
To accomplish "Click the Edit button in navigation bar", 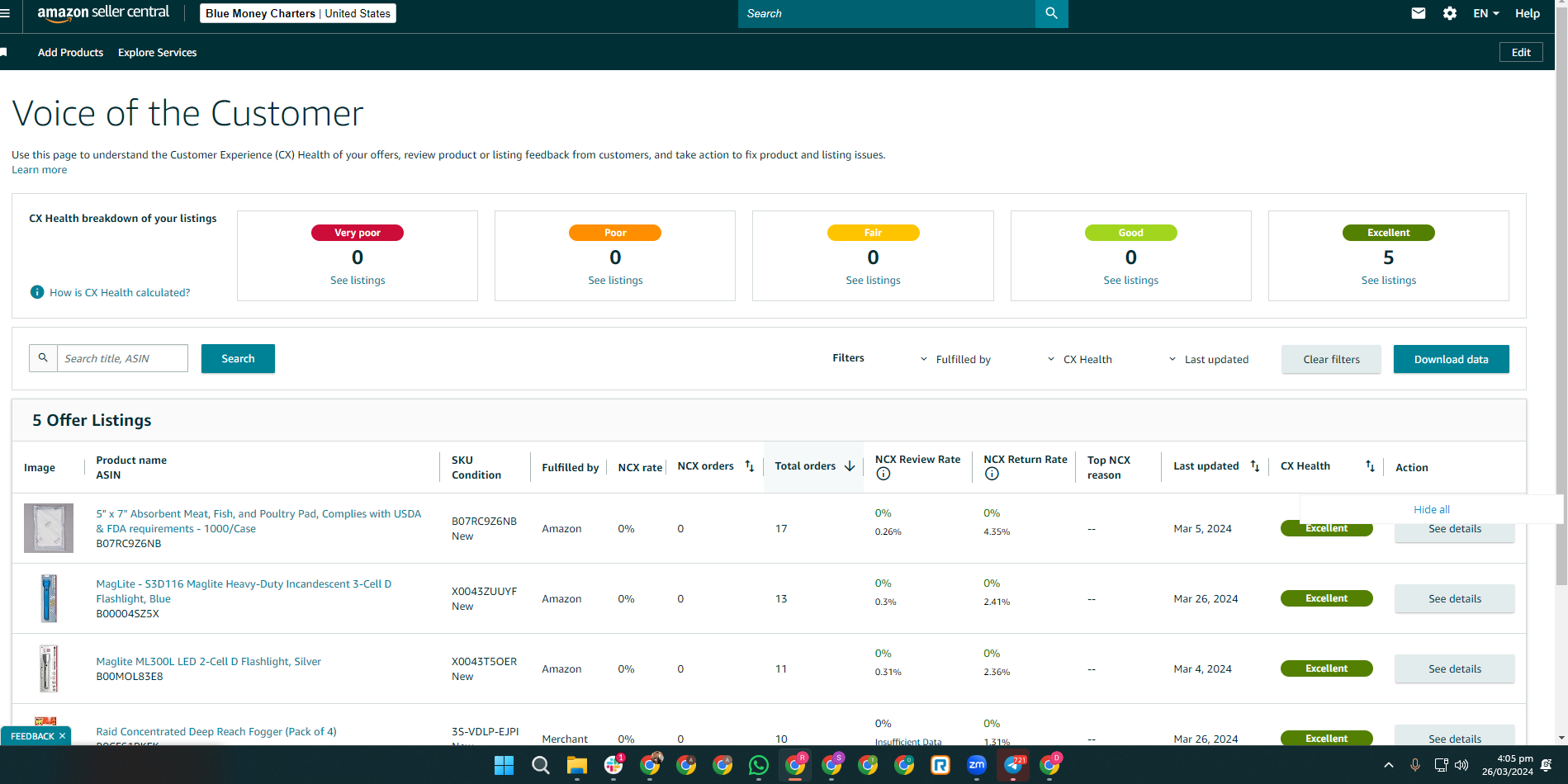I will pos(1521,52).
